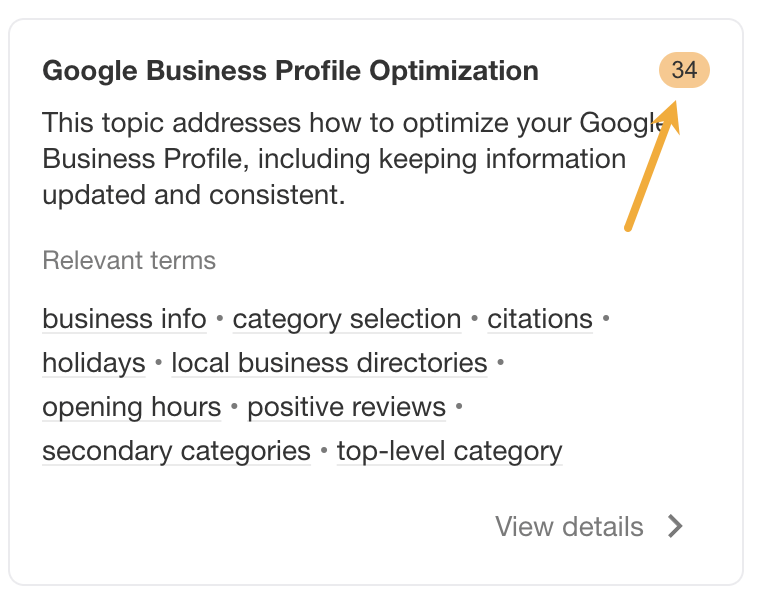
Task: Click description line starting 'This topic addresses'
Action: (x=340, y=124)
